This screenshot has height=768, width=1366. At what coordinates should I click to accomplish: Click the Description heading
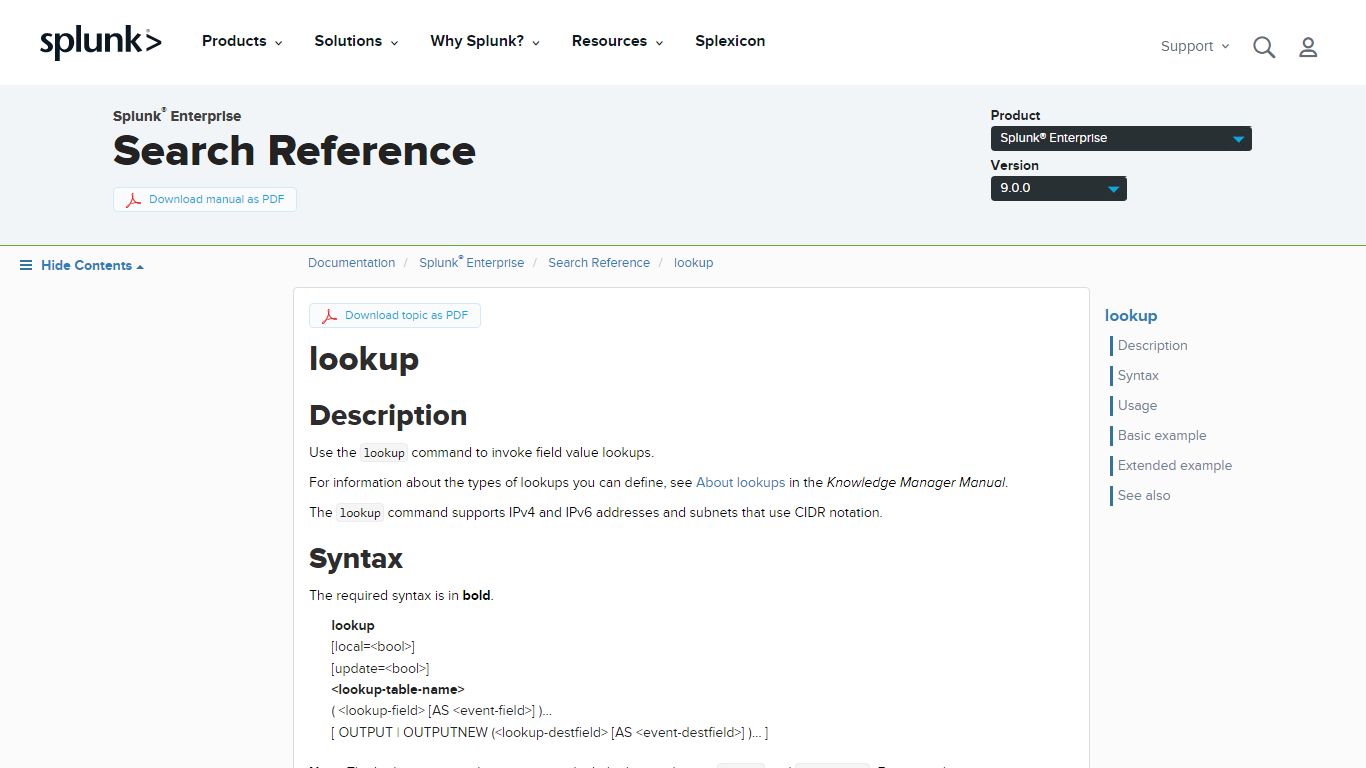coord(388,416)
